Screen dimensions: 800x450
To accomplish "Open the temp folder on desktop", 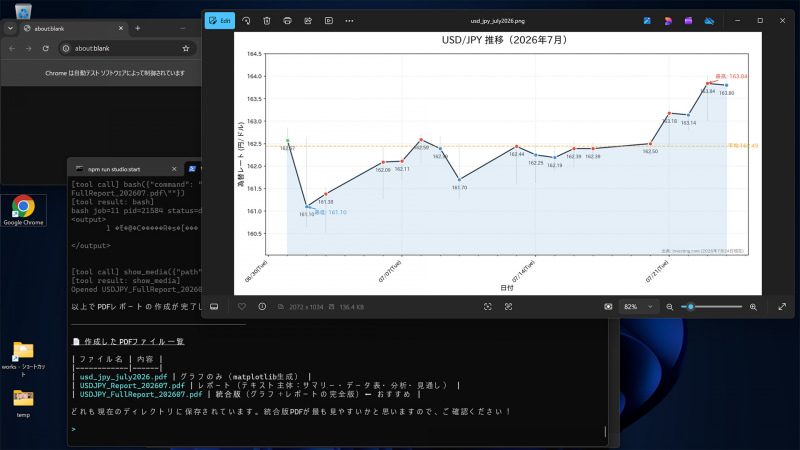I will tap(23, 403).
